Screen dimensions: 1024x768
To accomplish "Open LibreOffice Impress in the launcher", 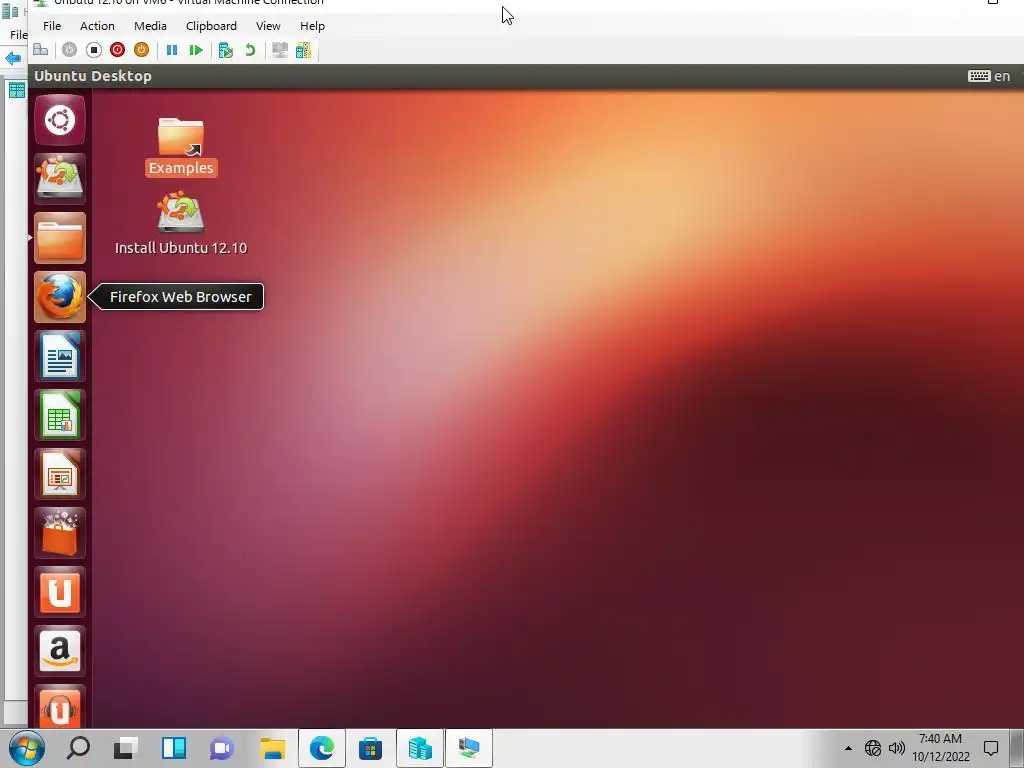I will 60,474.
